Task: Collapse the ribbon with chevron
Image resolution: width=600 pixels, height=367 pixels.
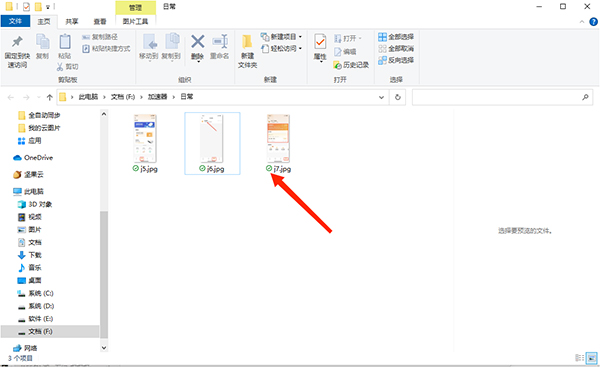Action: coord(582,22)
